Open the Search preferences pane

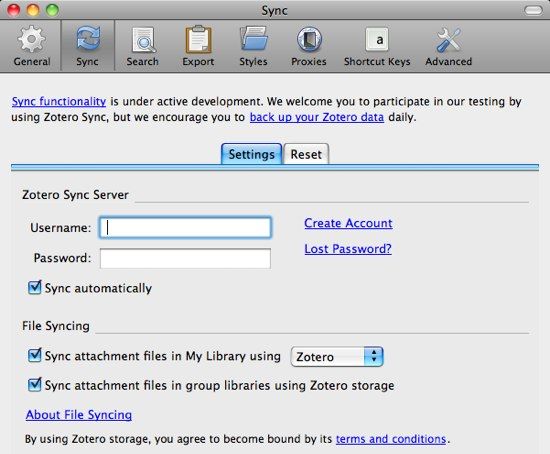pyautogui.click(x=142, y=46)
